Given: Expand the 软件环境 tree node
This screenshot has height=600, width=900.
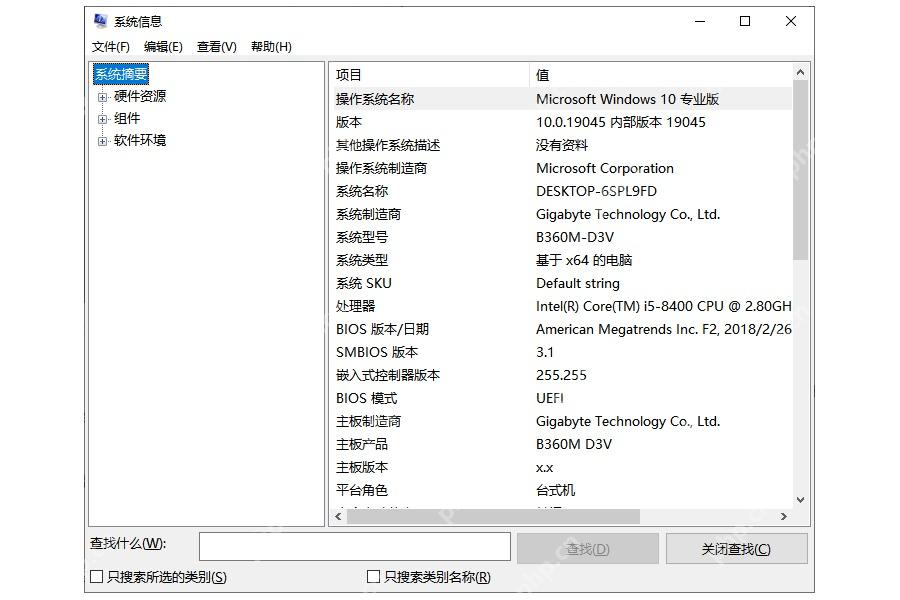Looking at the screenshot, I should pyautogui.click(x=102, y=141).
